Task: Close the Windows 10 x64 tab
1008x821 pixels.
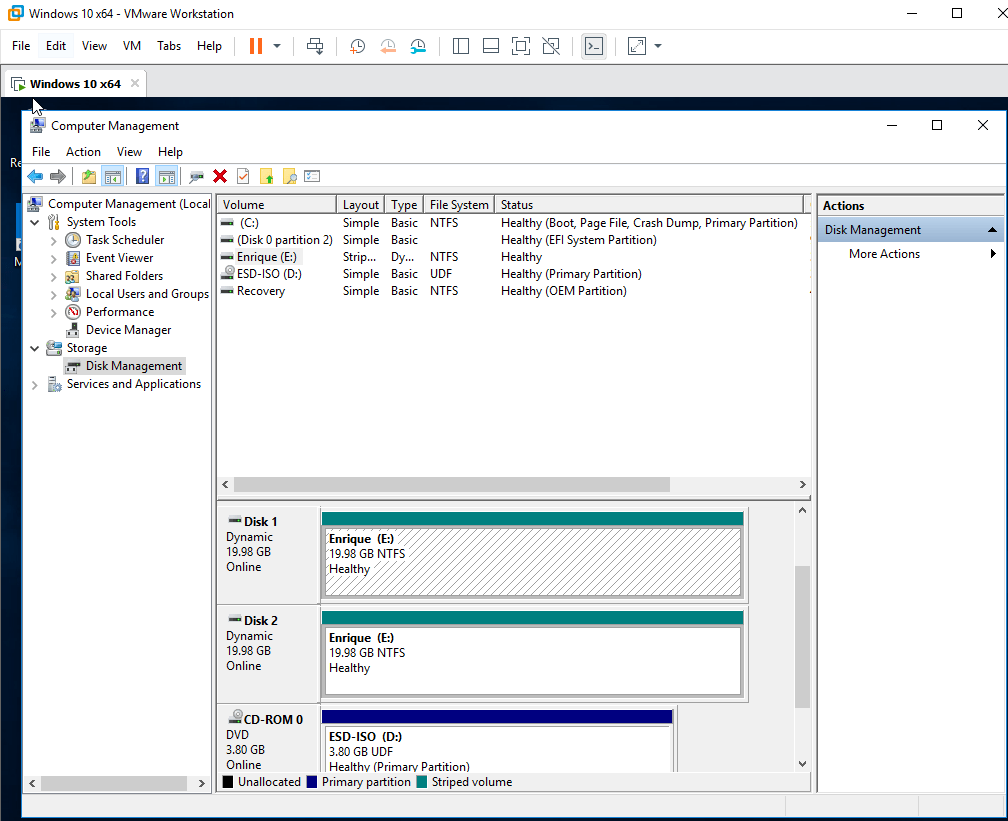Action: click(135, 83)
